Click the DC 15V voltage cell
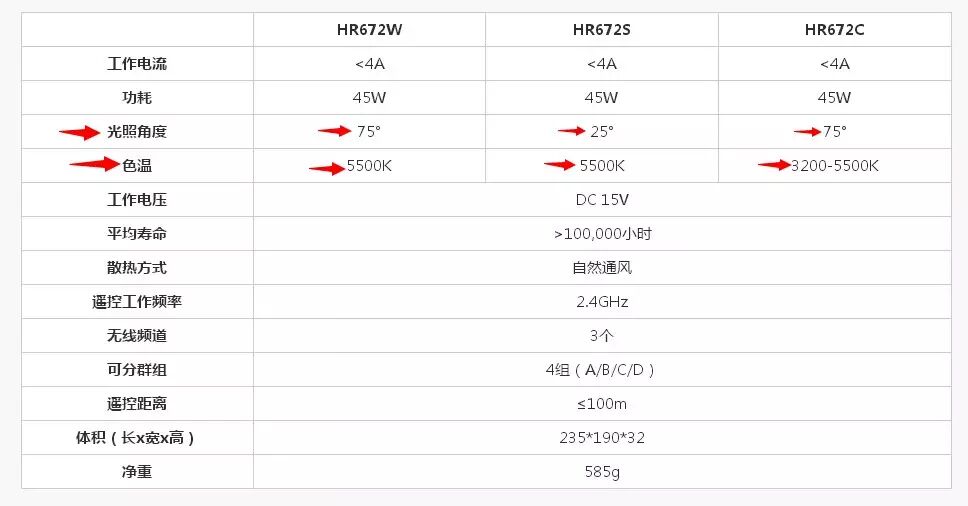Image resolution: width=968 pixels, height=506 pixels. click(x=602, y=199)
